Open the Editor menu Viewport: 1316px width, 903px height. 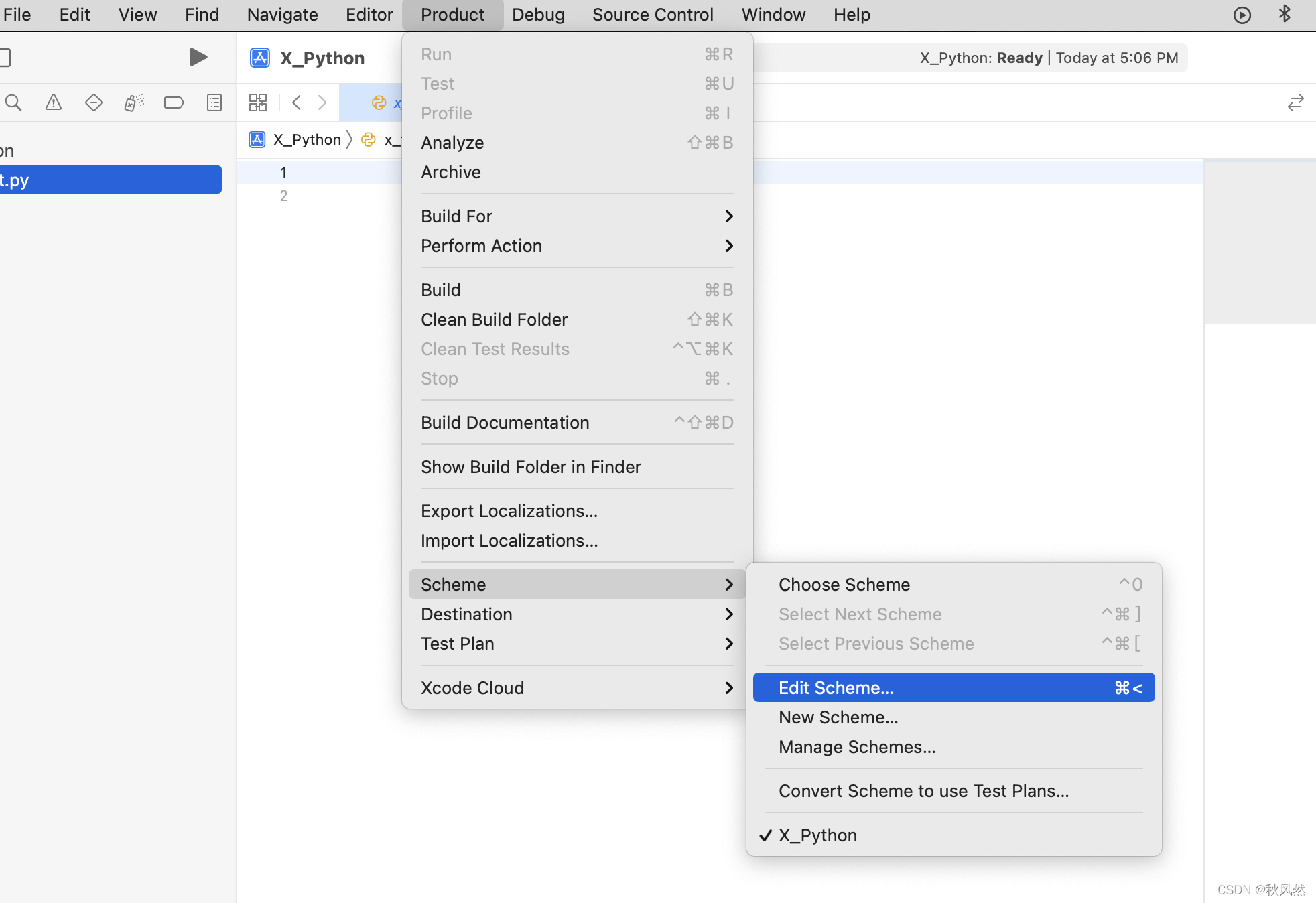(369, 15)
